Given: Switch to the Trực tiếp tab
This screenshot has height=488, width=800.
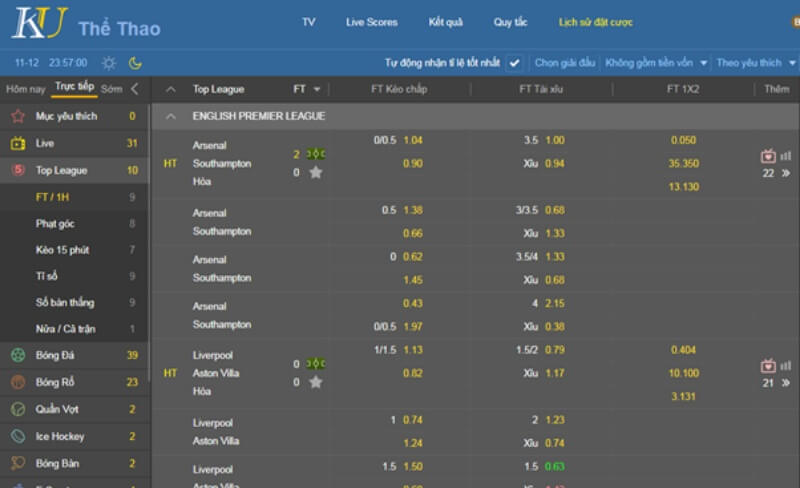Looking at the screenshot, I should tap(74, 87).
